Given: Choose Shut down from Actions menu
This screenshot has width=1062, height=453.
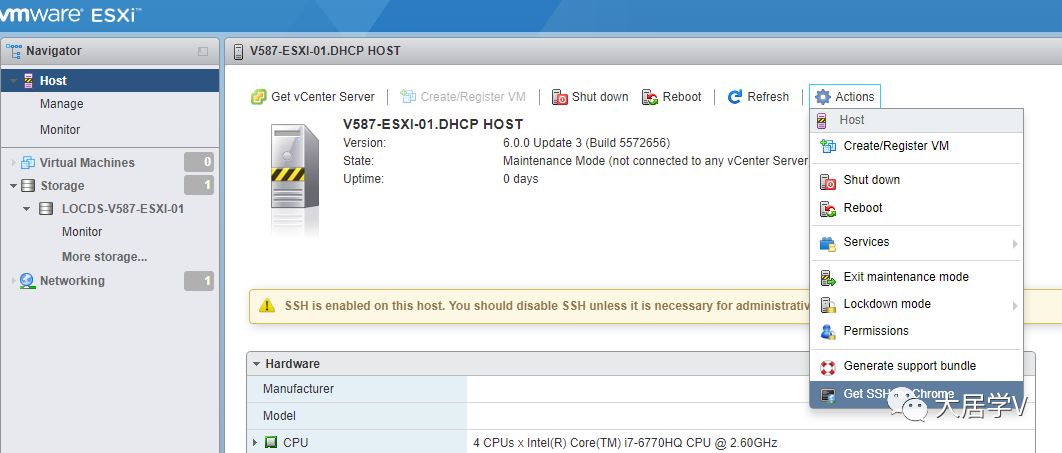Looking at the screenshot, I should (x=916, y=180).
